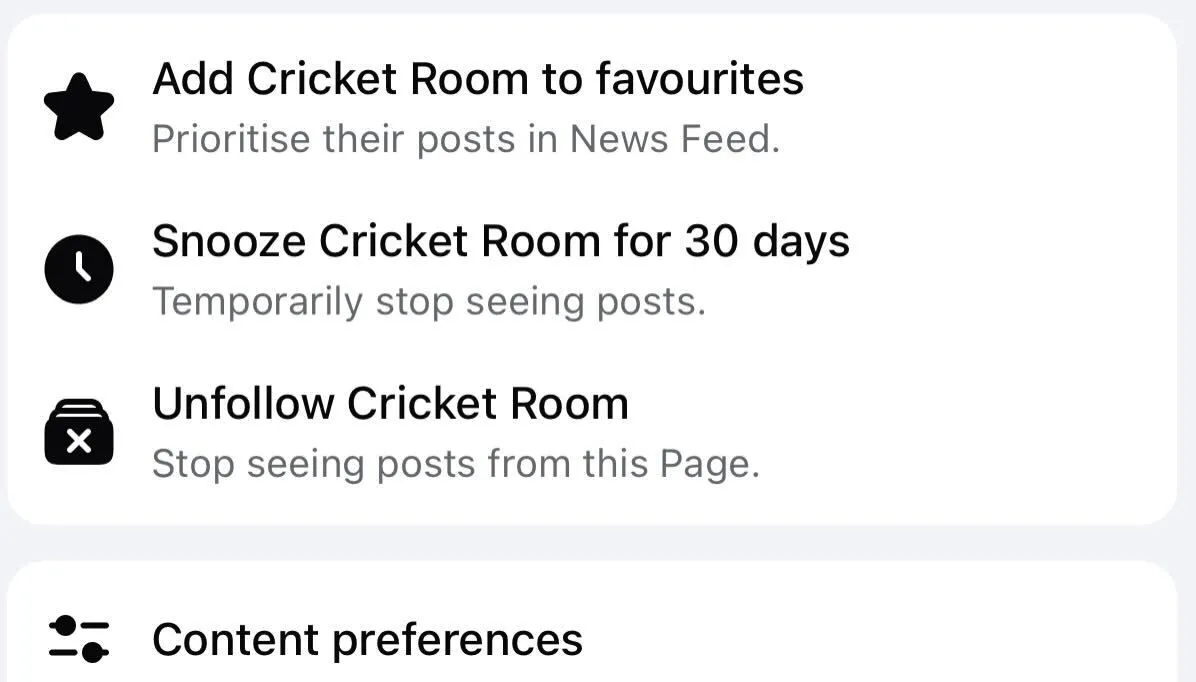Add Cricket Room to favourites

coord(477,79)
